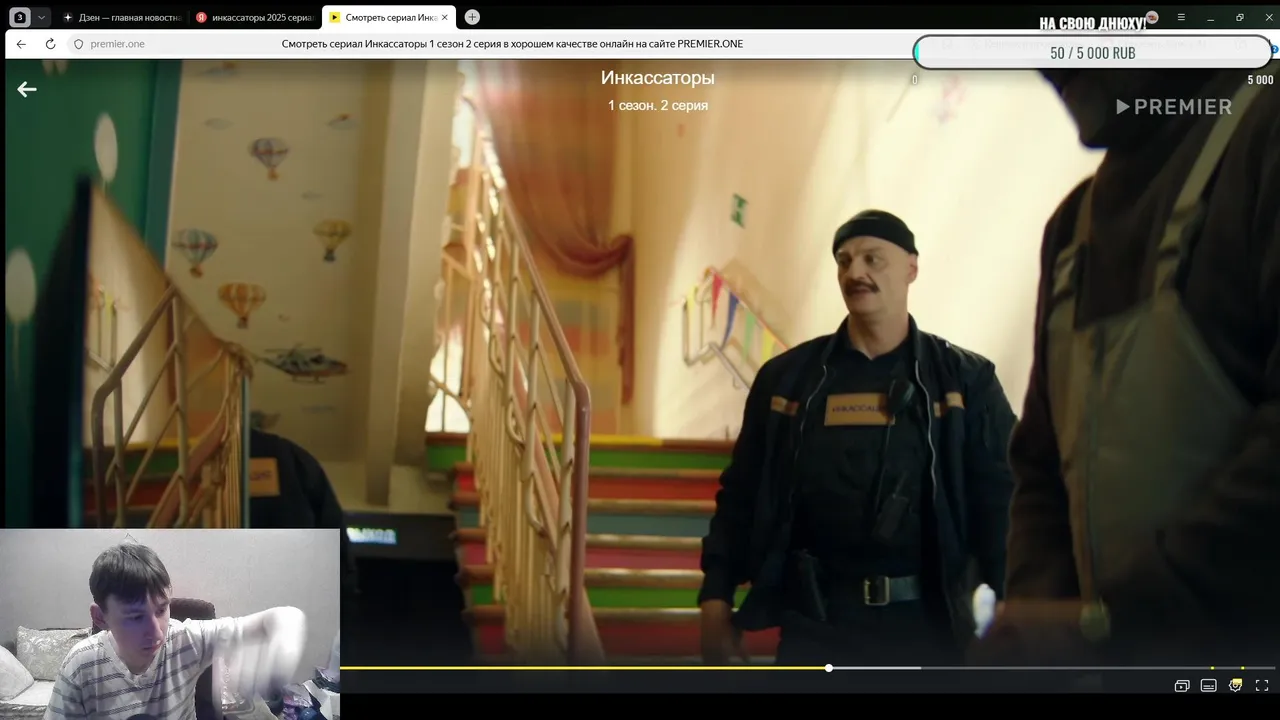1280x720 pixels.
Task: Click the profile avatar in the title bar
Action: (x=1152, y=17)
